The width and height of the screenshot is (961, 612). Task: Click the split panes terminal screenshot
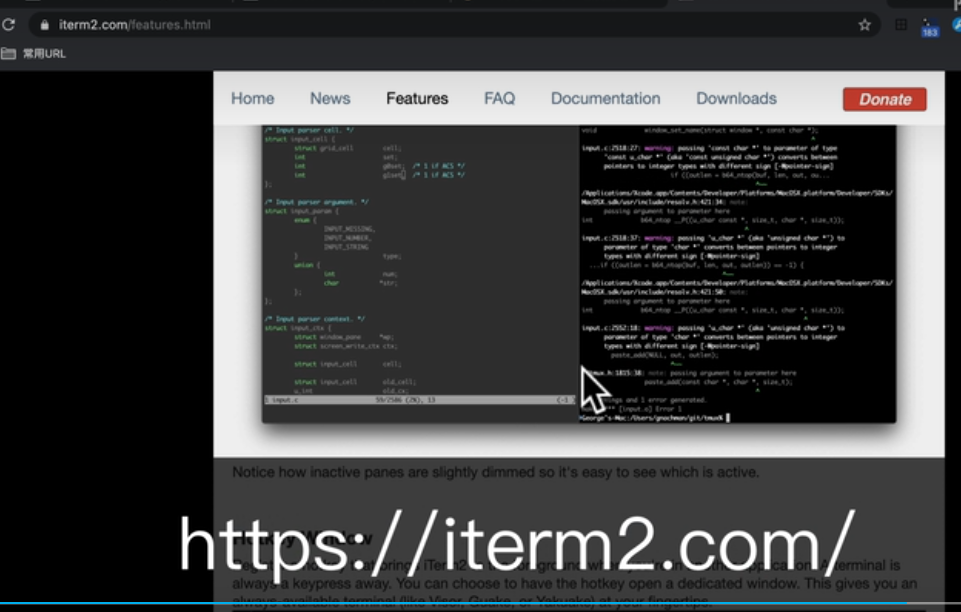(579, 274)
